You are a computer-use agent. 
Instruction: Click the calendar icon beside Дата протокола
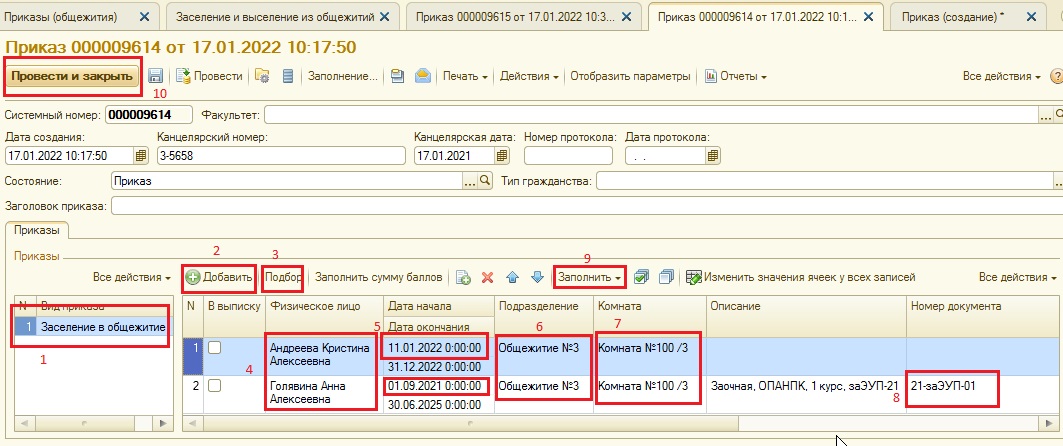(712, 156)
